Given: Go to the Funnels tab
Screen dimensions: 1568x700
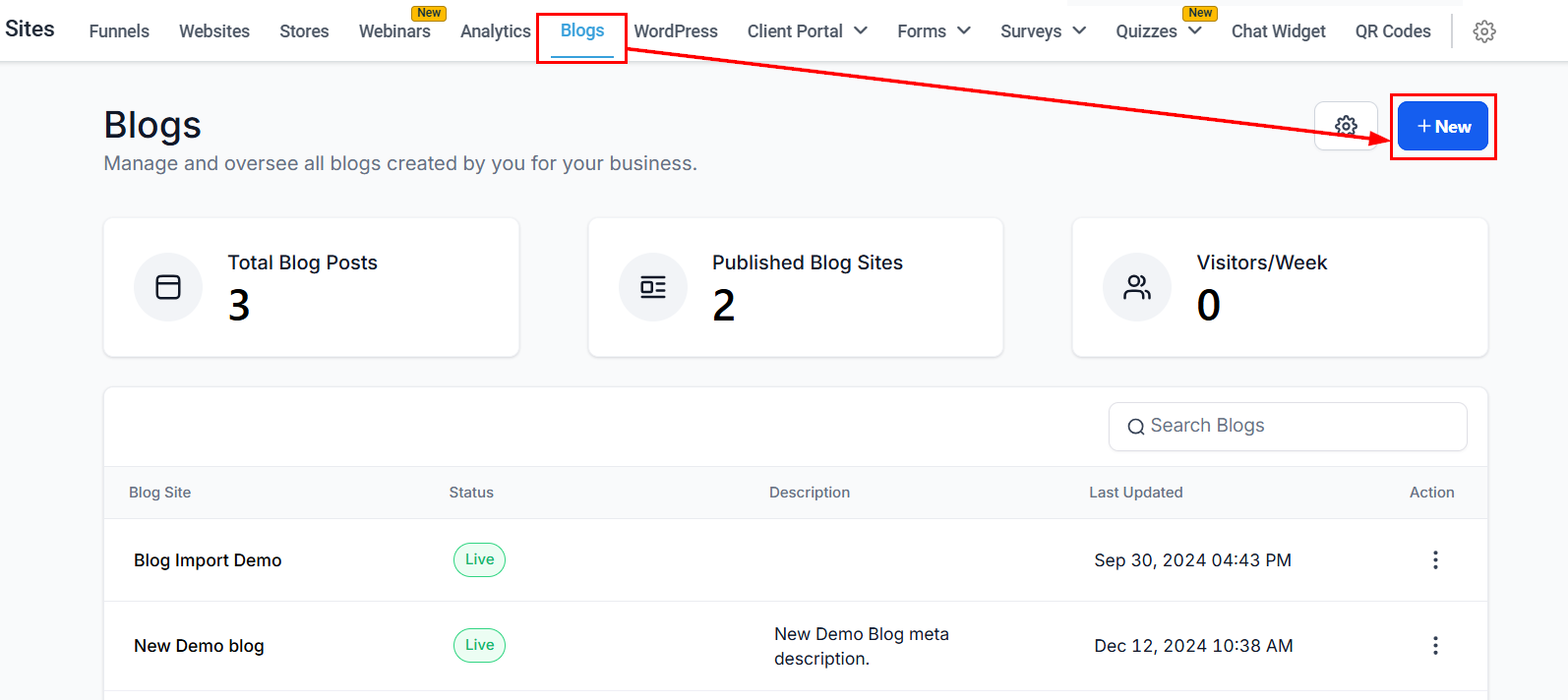Looking at the screenshot, I should 119,31.
